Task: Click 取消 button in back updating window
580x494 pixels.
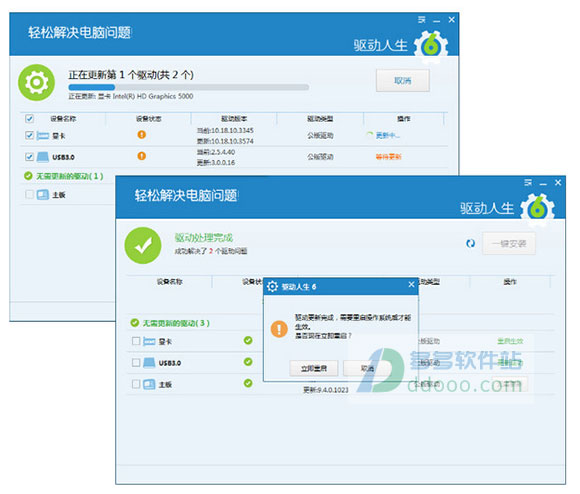Action: (402, 80)
